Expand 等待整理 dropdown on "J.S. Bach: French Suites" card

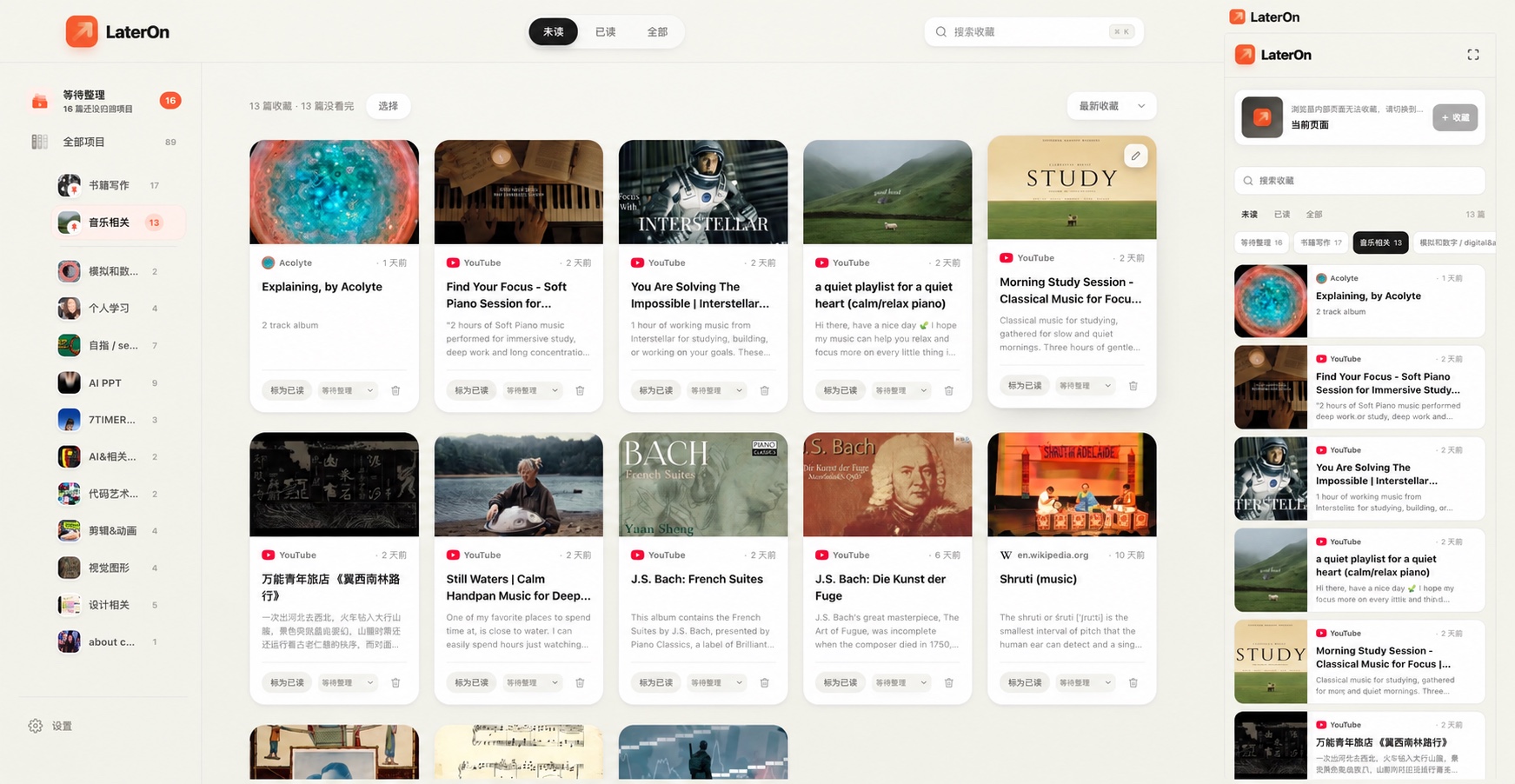click(x=717, y=683)
